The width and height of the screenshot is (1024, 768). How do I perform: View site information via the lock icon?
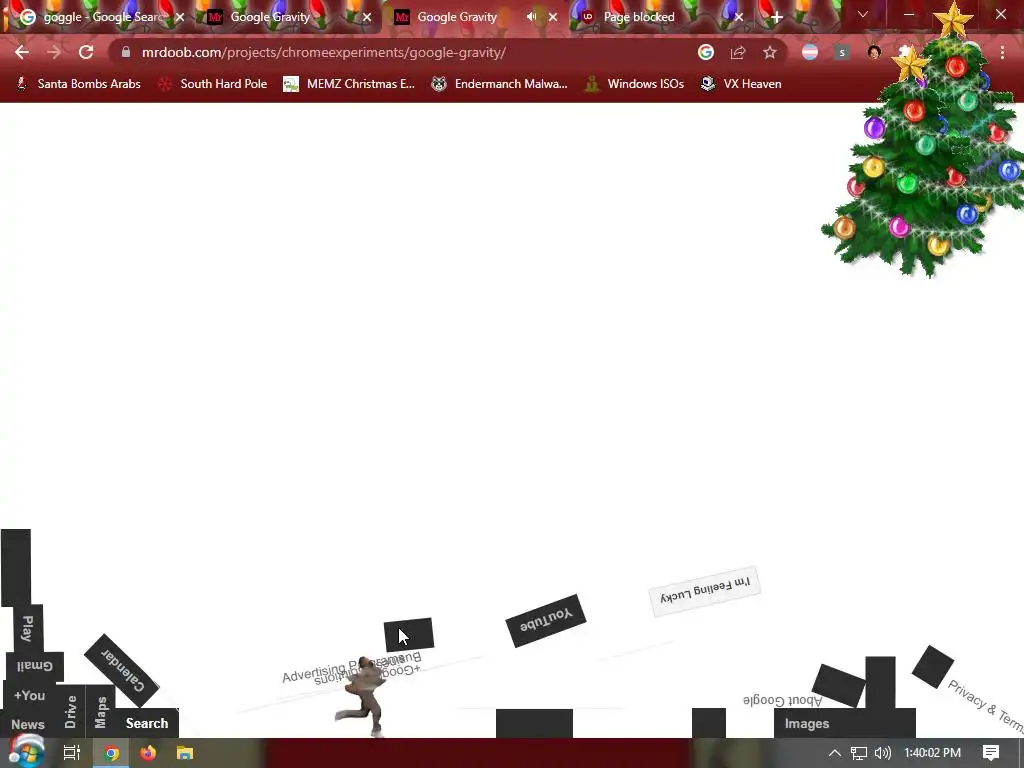[x=126, y=52]
